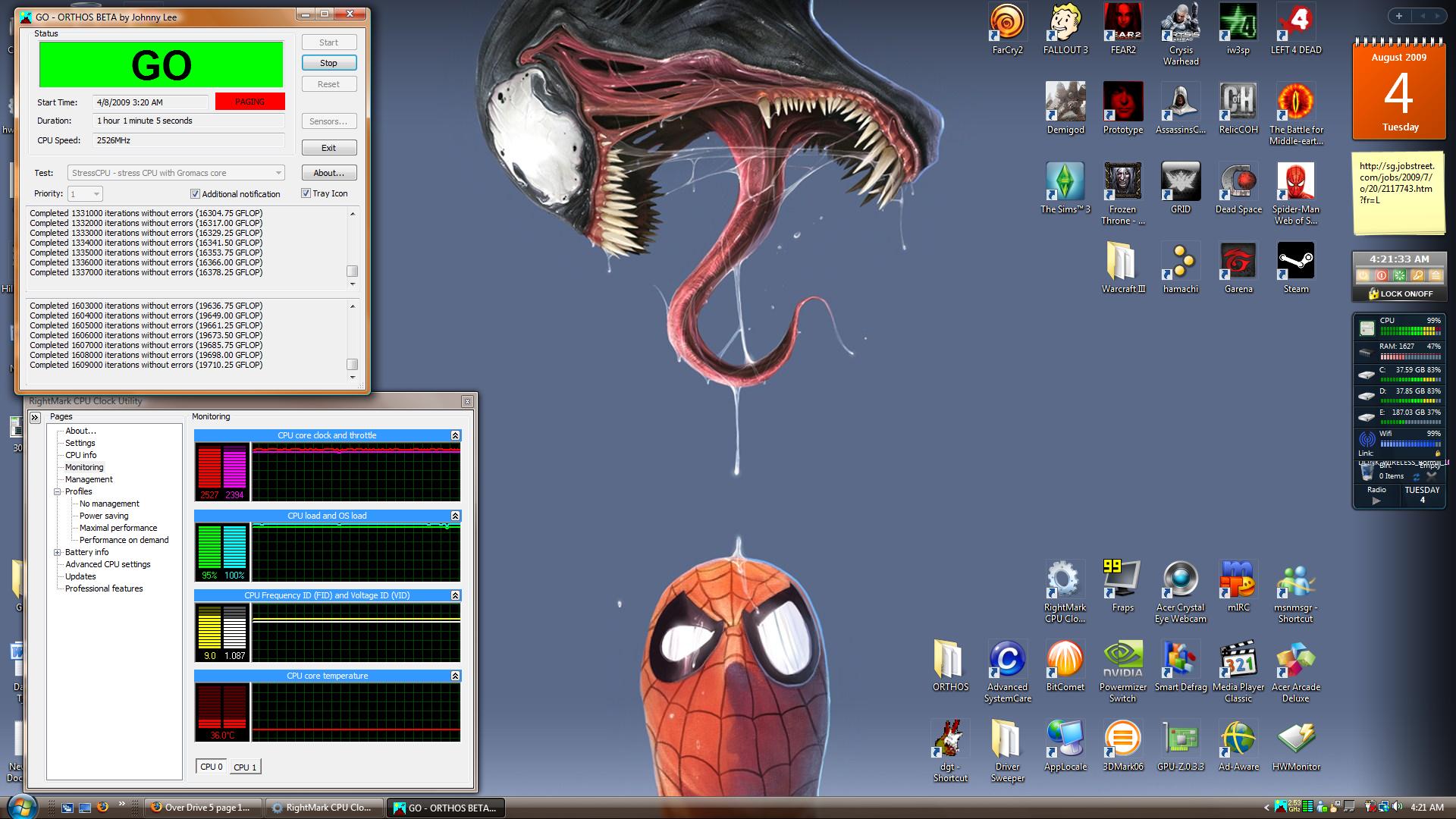This screenshot has height=819, width=1456.
Task: Open the Test type dropdown in ORTHOS
Action: click(x=176, y=173)
